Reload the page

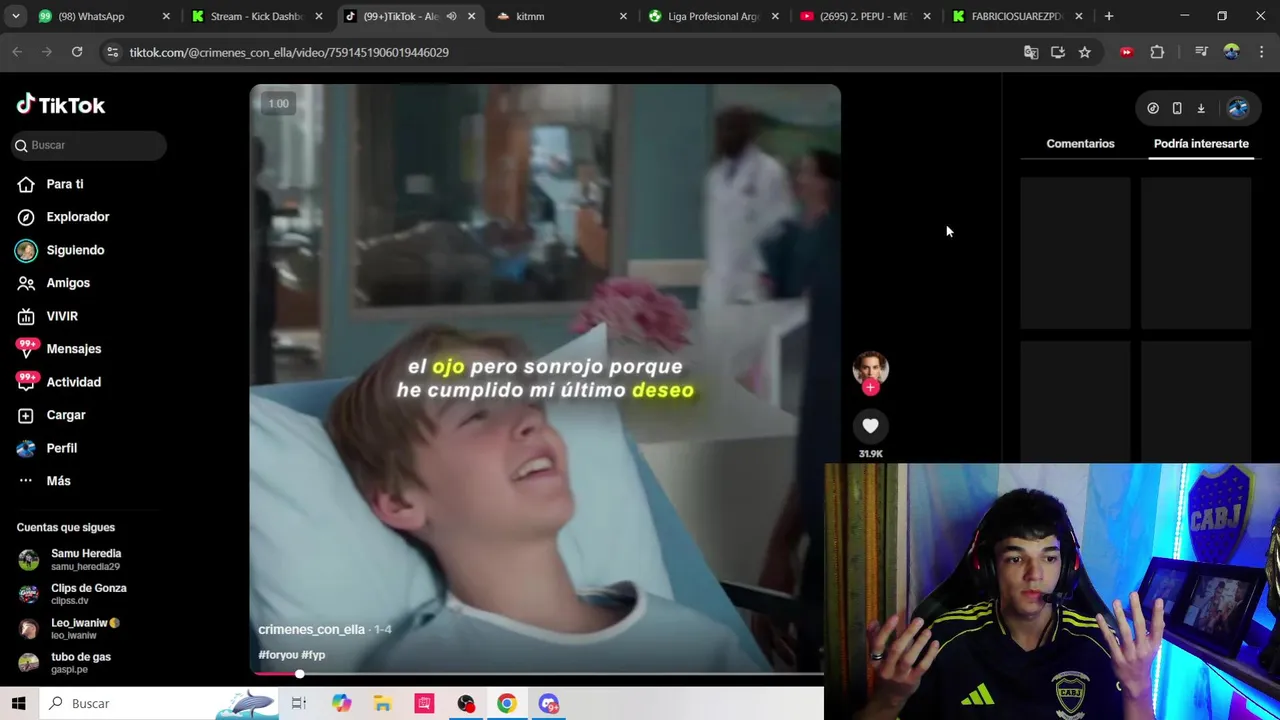tap(77, 52)
